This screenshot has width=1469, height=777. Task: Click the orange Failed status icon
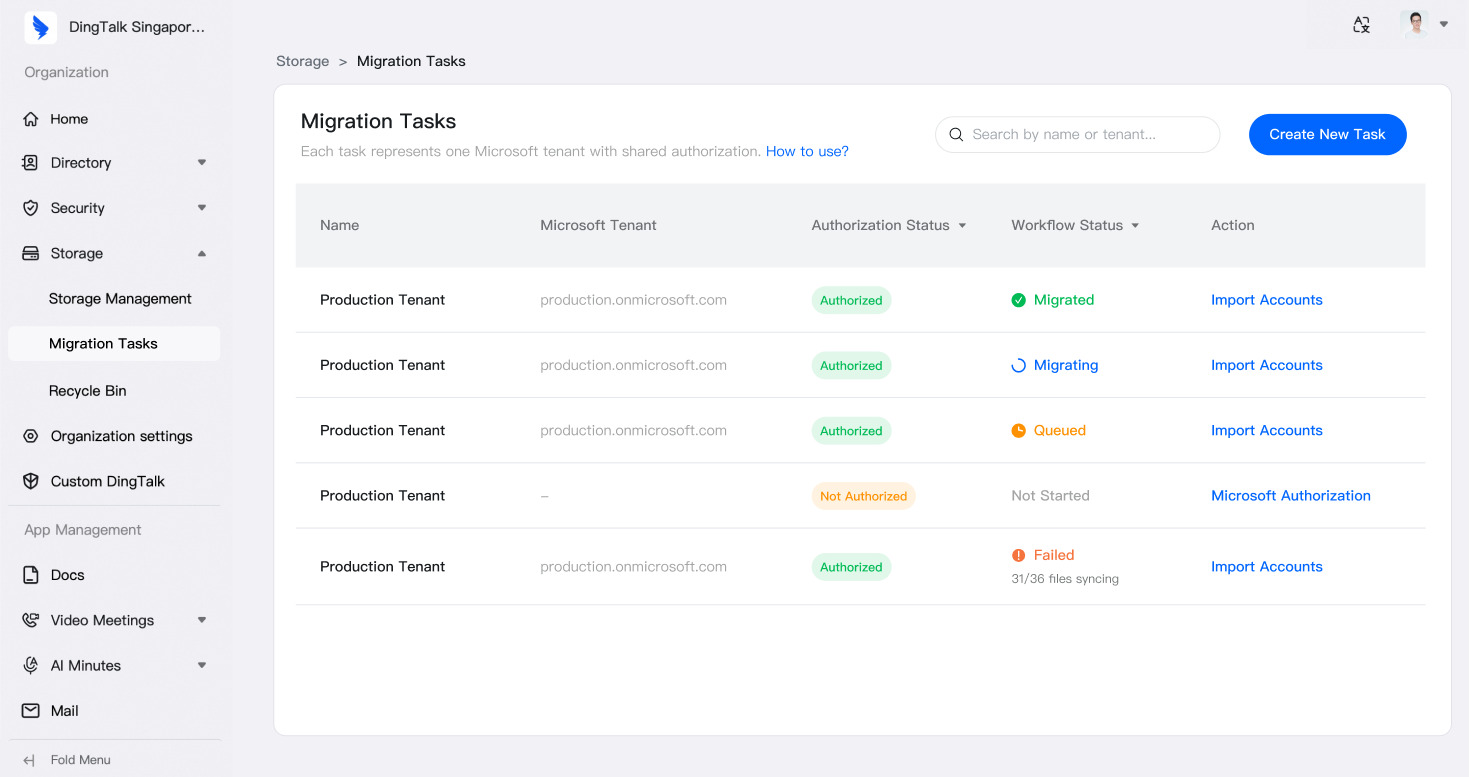click(x=1018, y=555)
